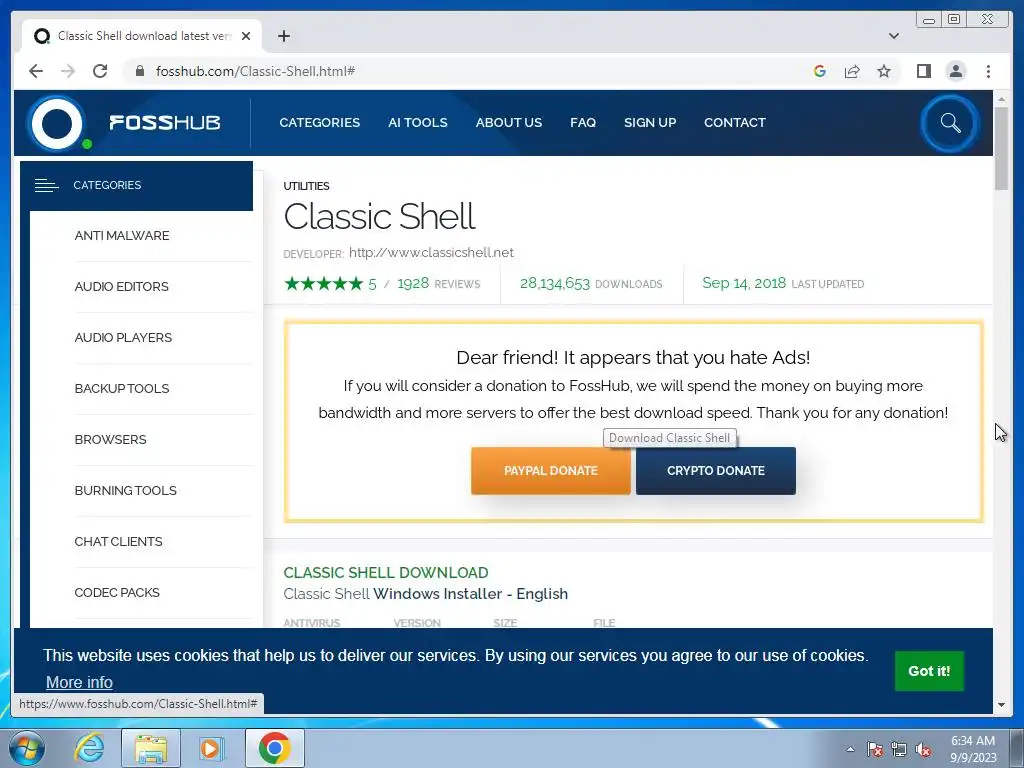Select AUDIO EDITORS category
Screen dimensions: 1024x768
(x=121, y=287)
